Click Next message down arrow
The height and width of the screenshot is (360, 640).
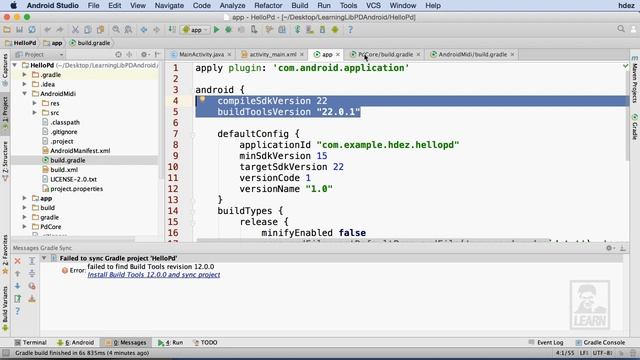pyautogui.click(x=18, y=286)
